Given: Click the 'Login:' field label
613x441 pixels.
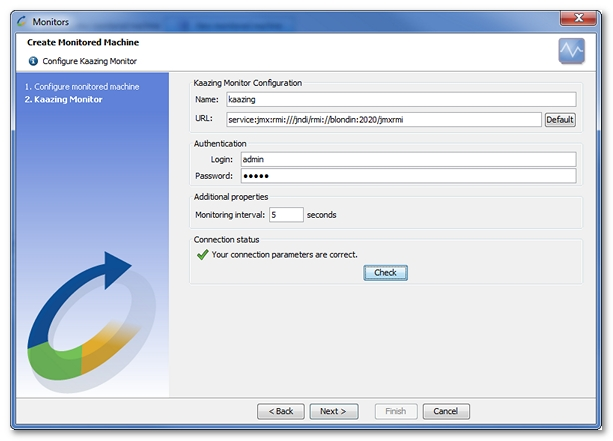Looking at the screenshot, I should tap(222, 160).
